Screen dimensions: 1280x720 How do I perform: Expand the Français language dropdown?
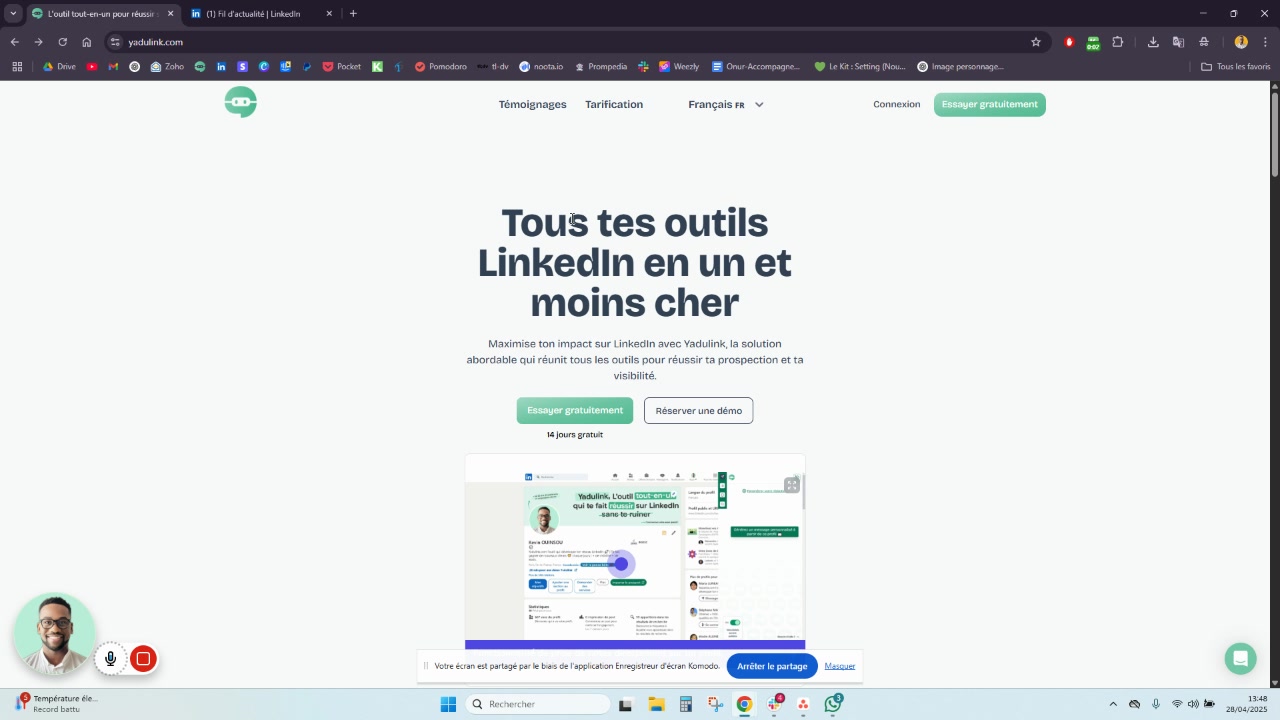click(726, 105)
